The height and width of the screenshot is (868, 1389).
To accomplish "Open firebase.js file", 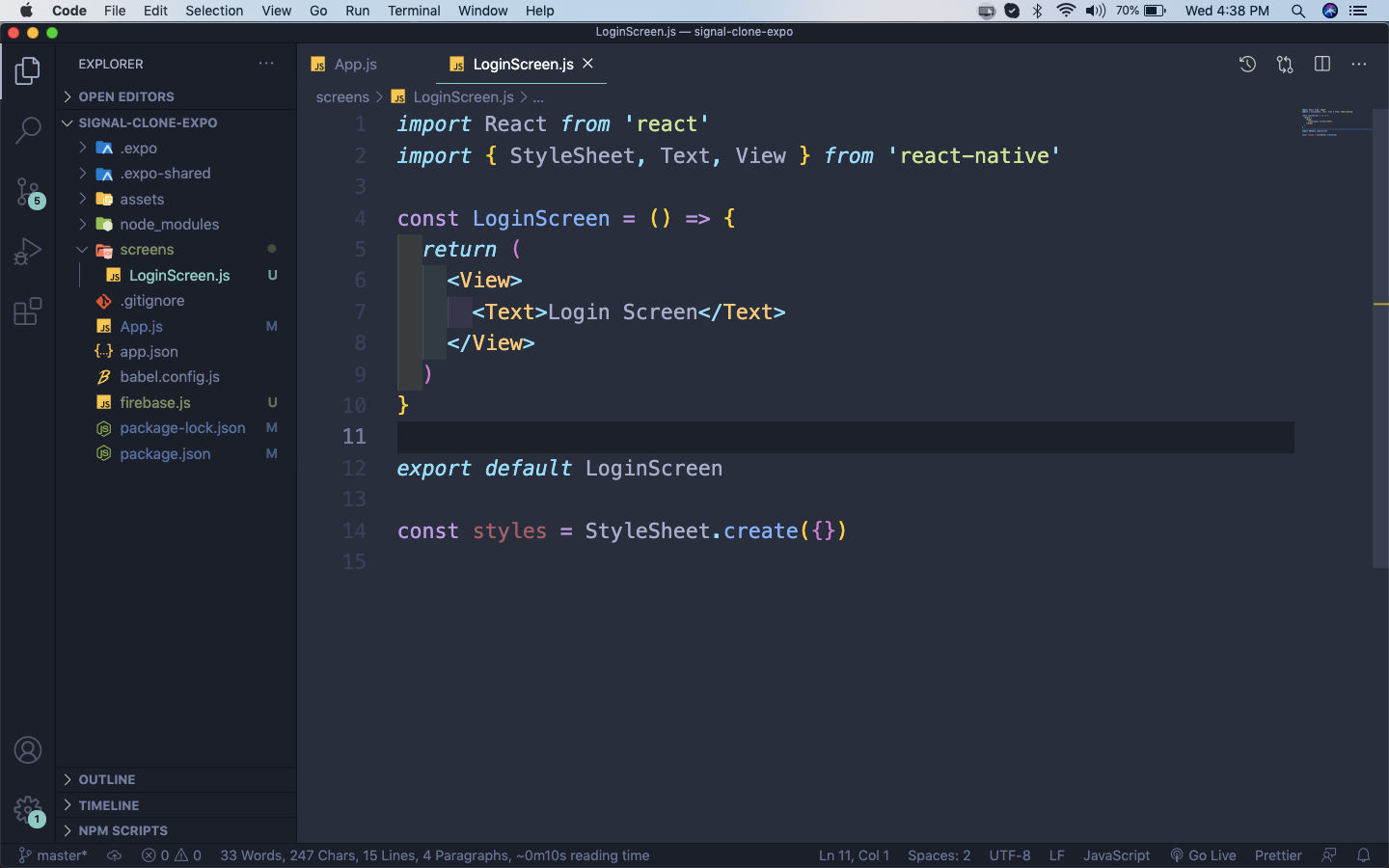I will (x=177, y=402).
